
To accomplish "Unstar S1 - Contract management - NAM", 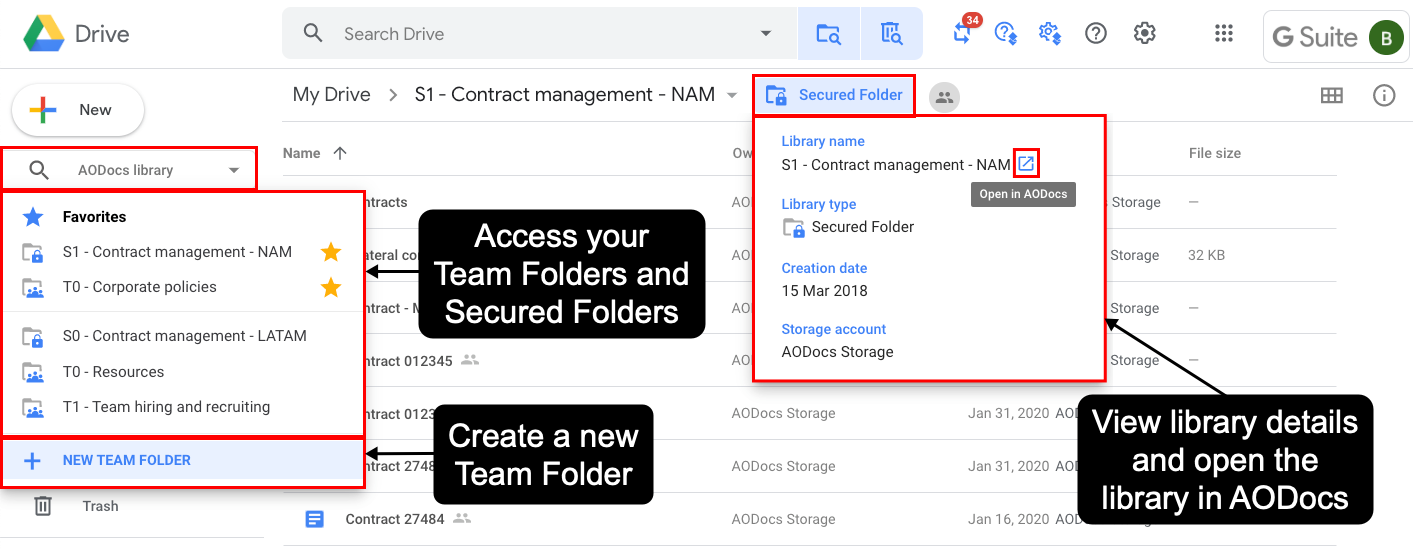I will tap(330, 252).
